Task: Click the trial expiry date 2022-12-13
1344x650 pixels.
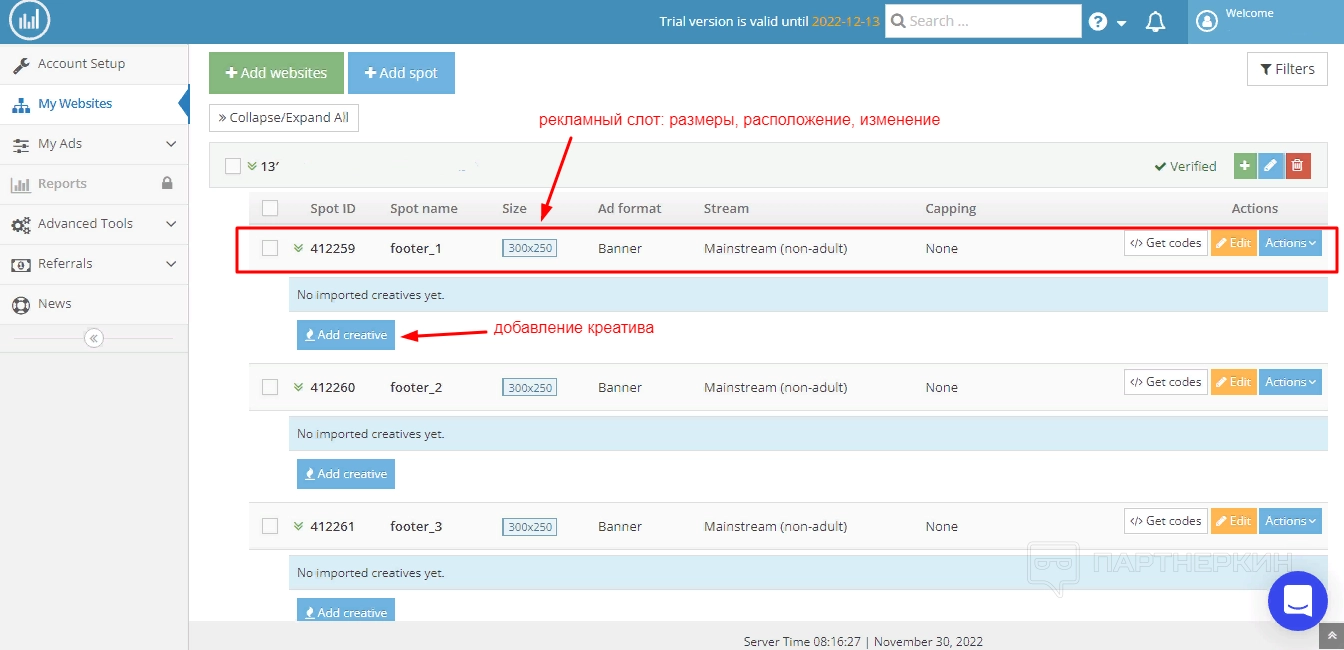Action: click(x=846, y=21)
